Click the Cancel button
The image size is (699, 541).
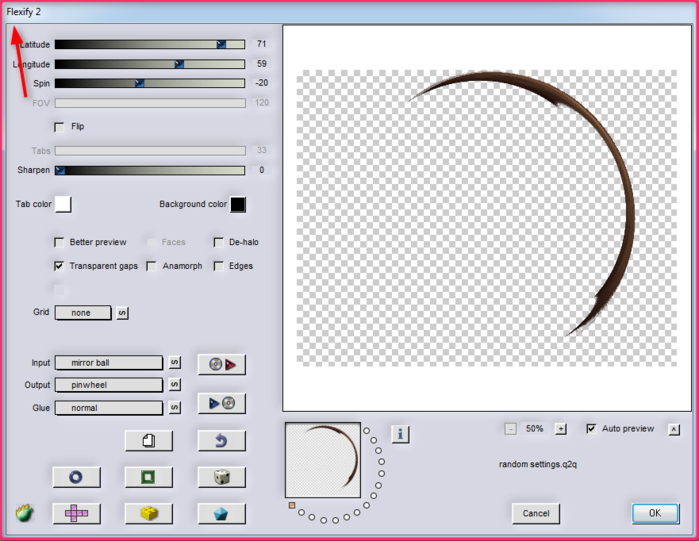[536, 513]
